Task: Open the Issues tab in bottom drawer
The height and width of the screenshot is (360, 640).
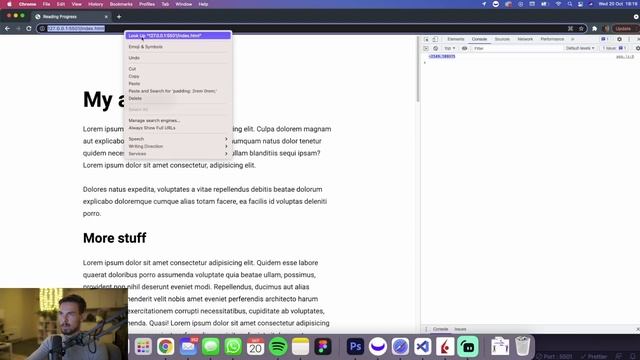Action: pos(460,329)
